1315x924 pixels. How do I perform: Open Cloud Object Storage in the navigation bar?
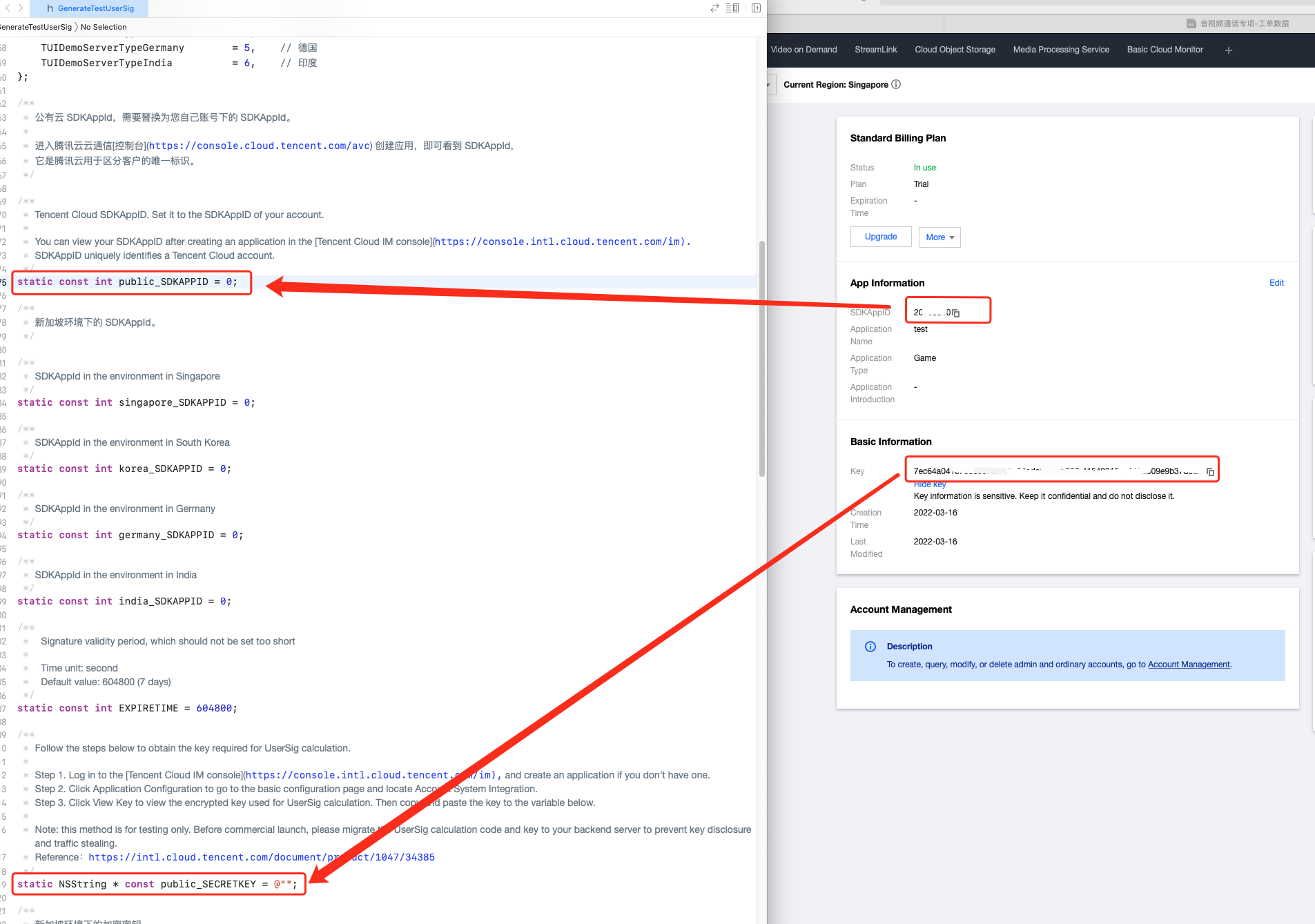tap(955, 50)
